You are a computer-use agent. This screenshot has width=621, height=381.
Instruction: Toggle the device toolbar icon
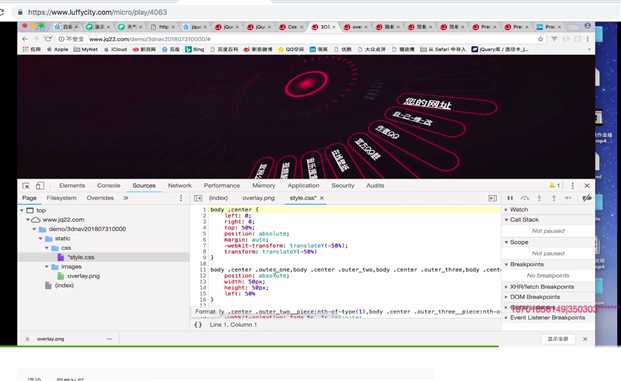[x=40, y=185]
